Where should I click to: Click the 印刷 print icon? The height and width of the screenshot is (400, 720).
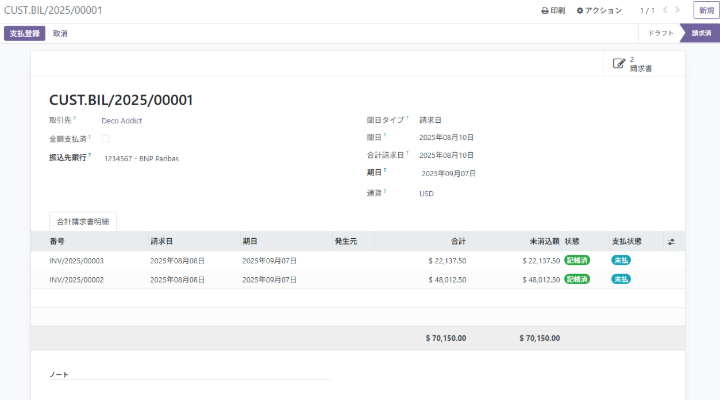pyautogui.click(x=545, y=10)
